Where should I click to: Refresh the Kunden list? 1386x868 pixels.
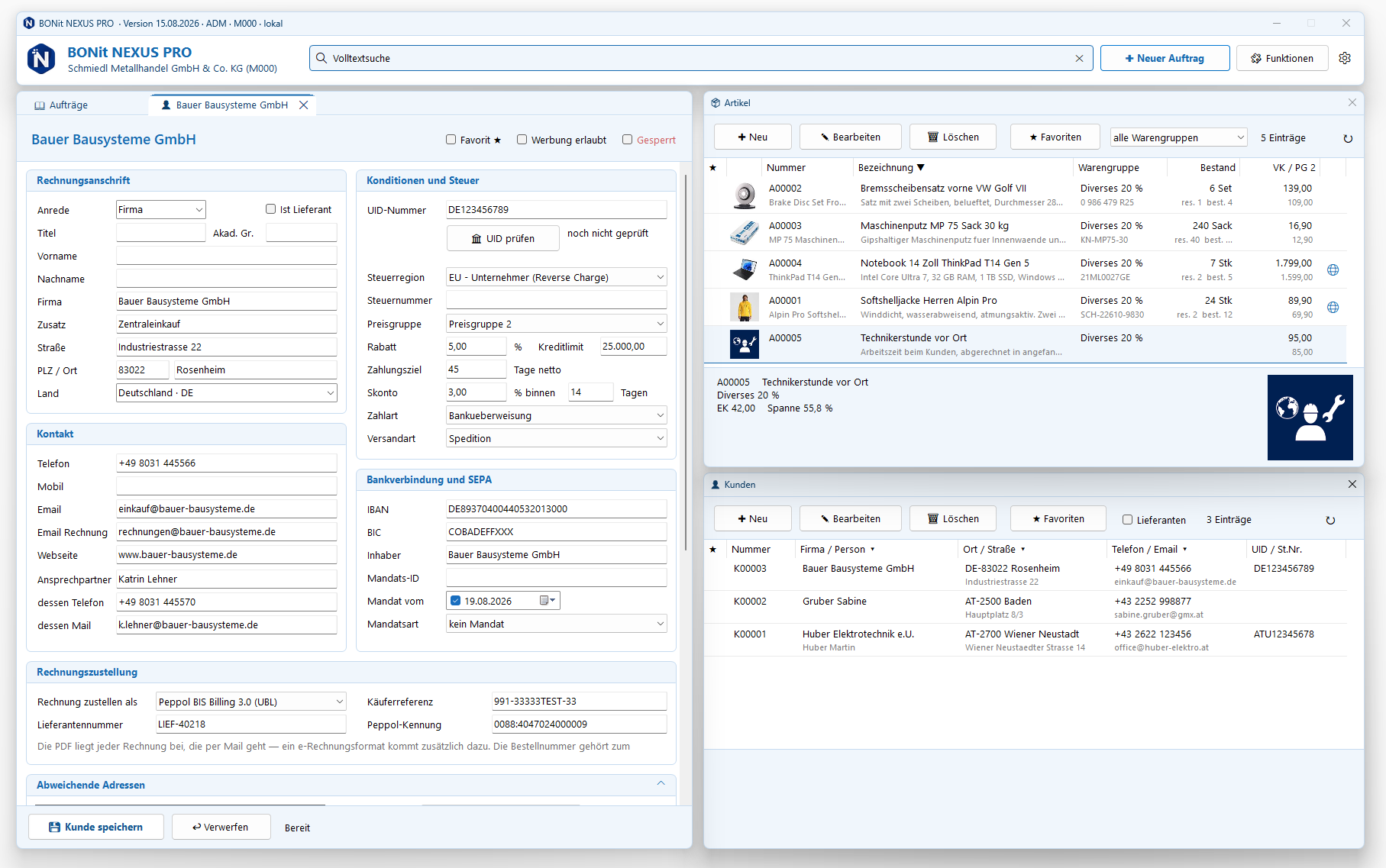click(1330, 520)
